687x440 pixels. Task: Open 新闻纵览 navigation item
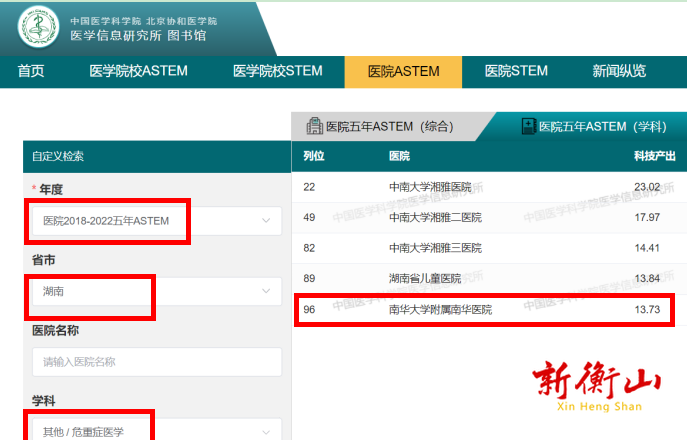coord(619,71)
